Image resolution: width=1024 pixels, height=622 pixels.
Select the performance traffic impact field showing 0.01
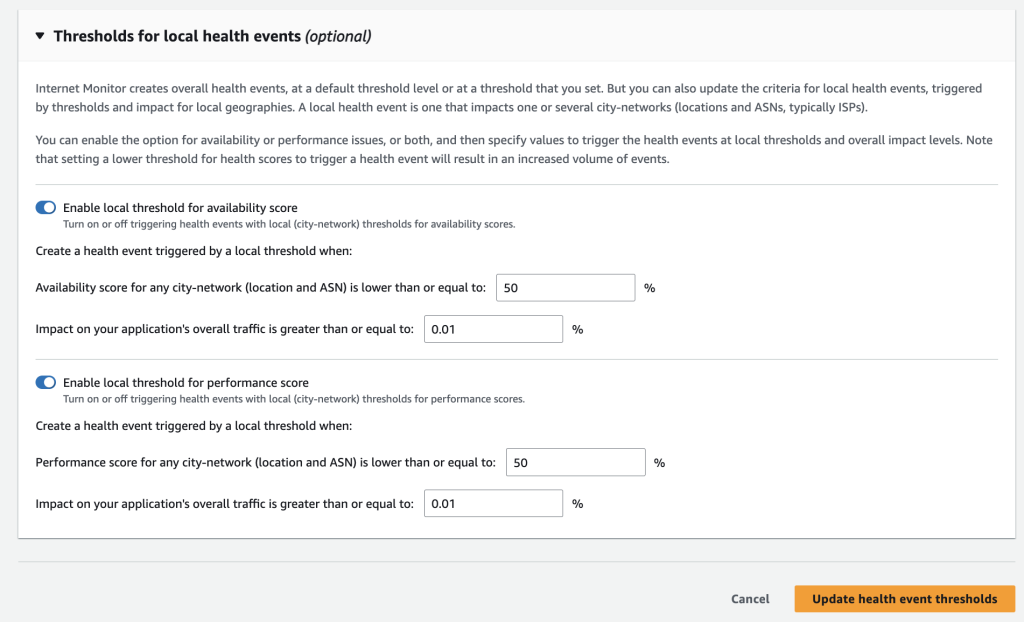tap(493, 503)
